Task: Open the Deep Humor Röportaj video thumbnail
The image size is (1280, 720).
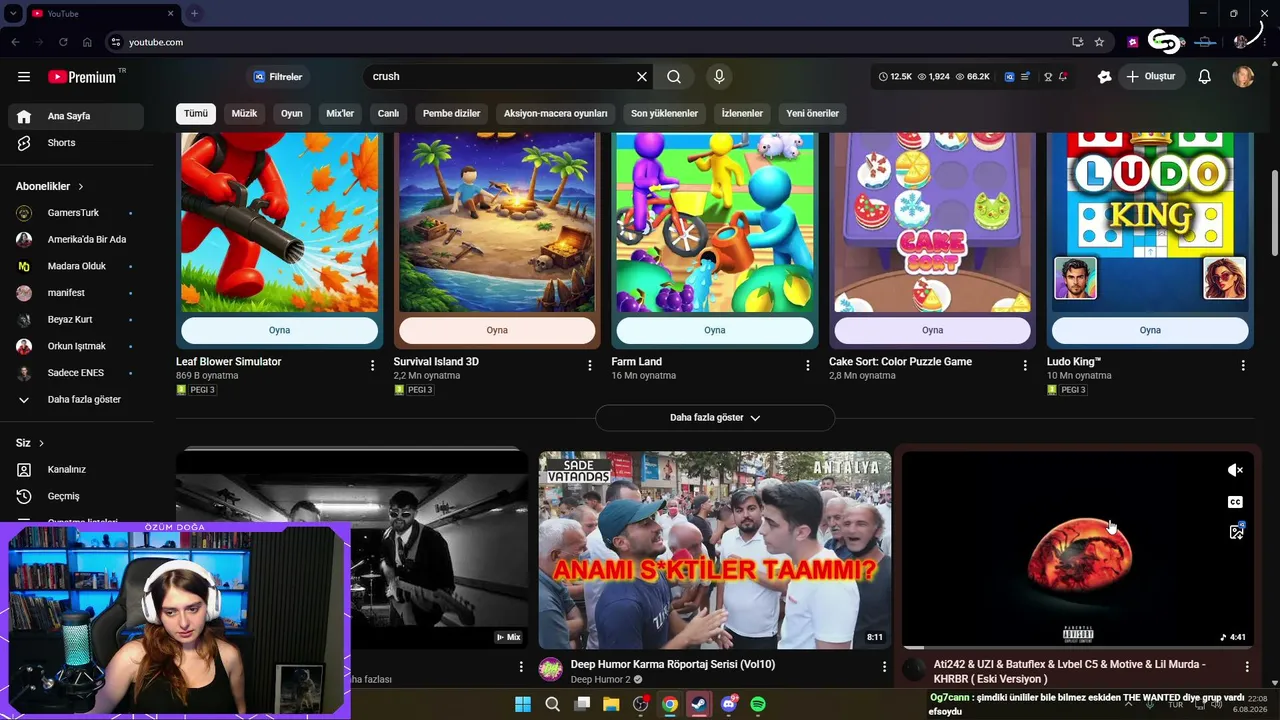Action: click(x=715, y=550)
